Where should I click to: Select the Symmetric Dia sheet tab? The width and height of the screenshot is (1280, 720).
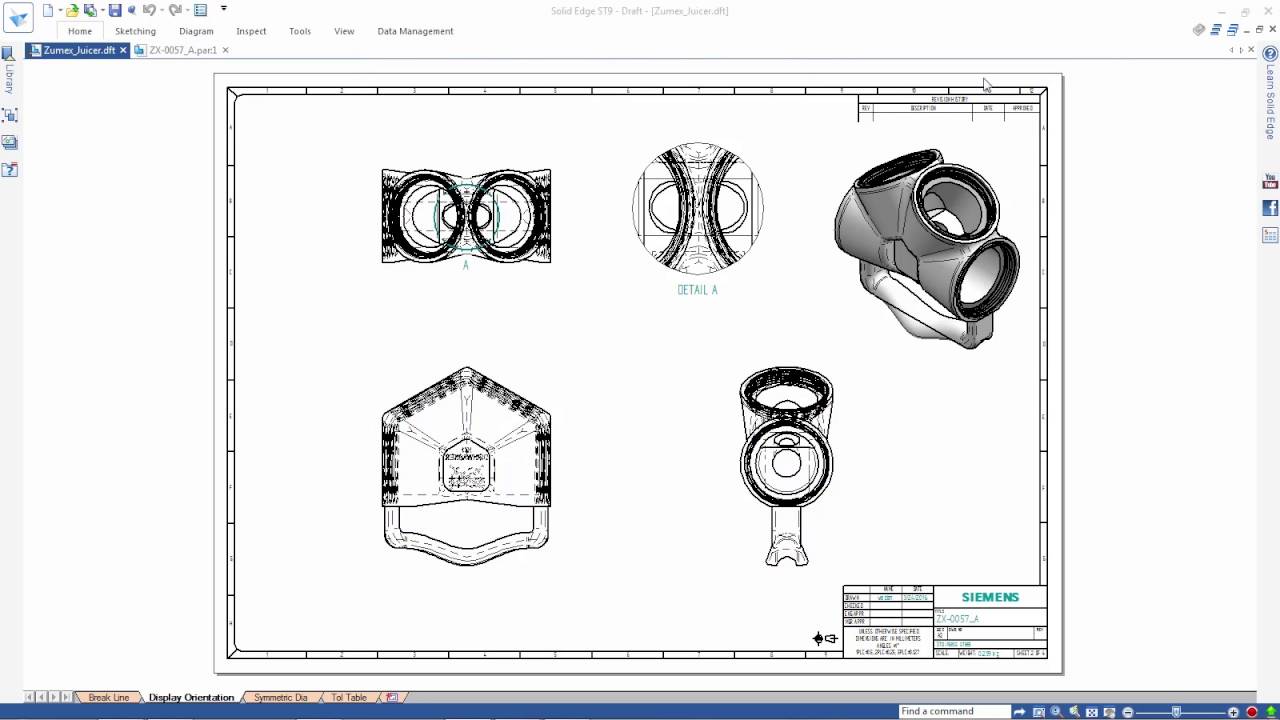tap(280, 697)
